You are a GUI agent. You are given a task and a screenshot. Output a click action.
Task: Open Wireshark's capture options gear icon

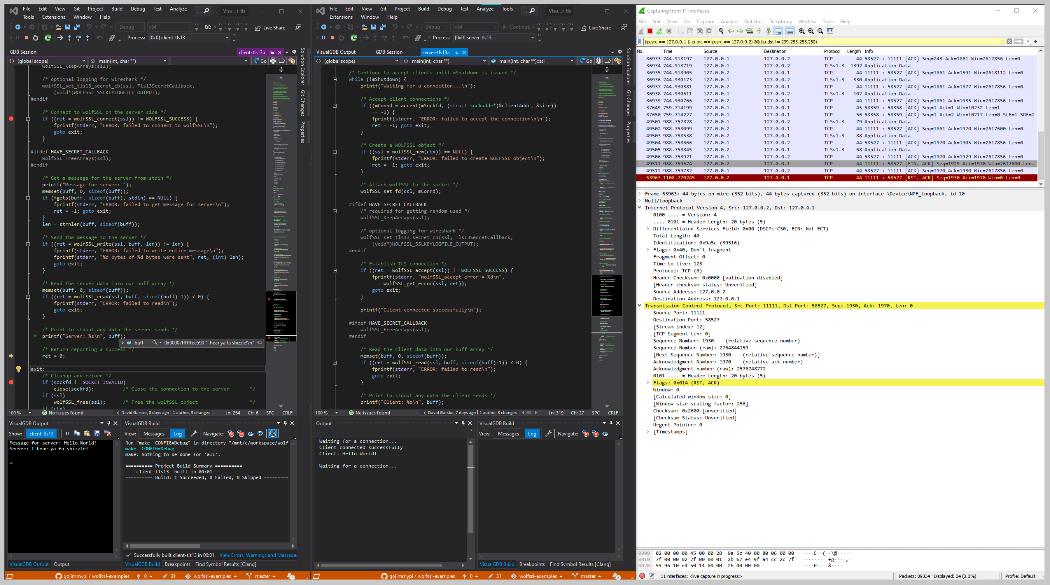(x=668, y=30)
